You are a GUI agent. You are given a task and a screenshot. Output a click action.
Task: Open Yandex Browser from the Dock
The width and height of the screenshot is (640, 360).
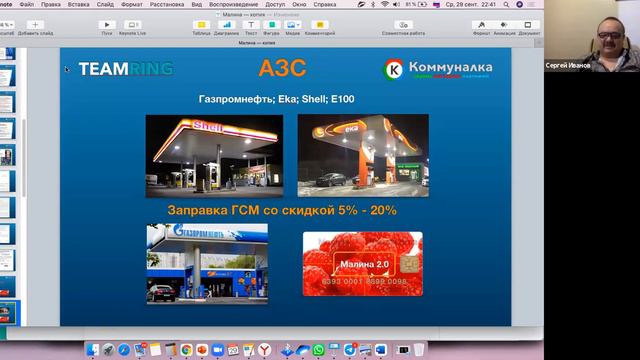coord(264,350)
